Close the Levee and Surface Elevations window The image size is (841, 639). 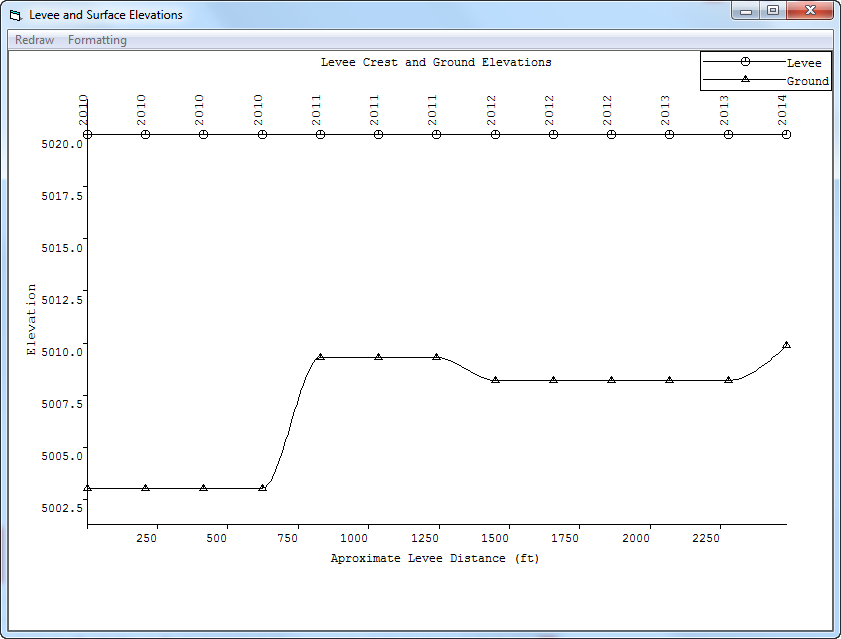808,11
